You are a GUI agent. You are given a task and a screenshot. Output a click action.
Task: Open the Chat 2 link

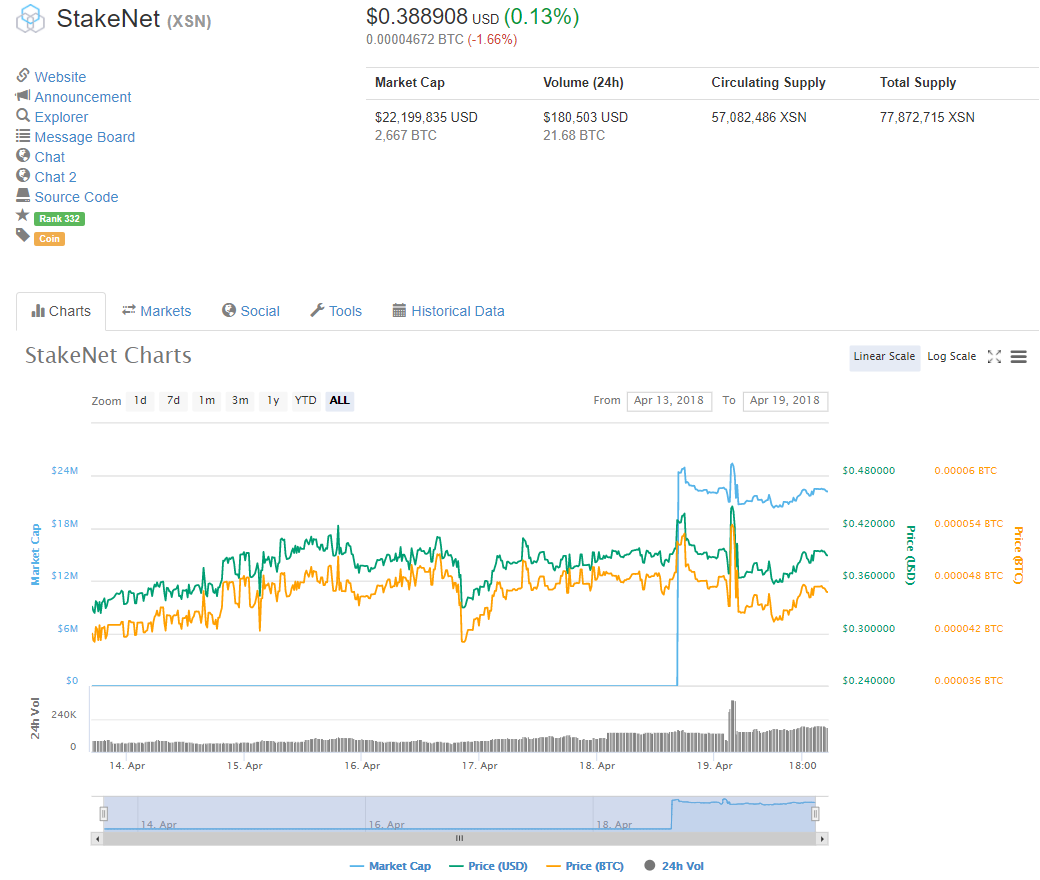56,177
